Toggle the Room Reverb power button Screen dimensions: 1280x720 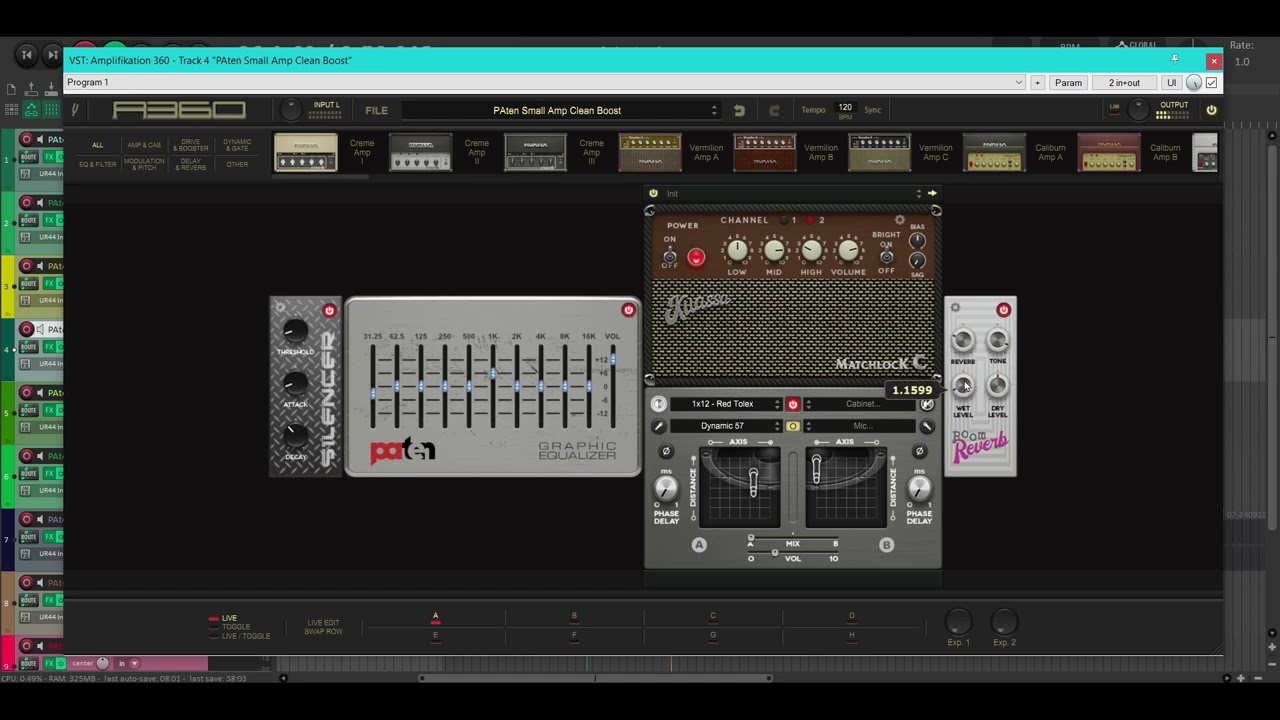1003,310
